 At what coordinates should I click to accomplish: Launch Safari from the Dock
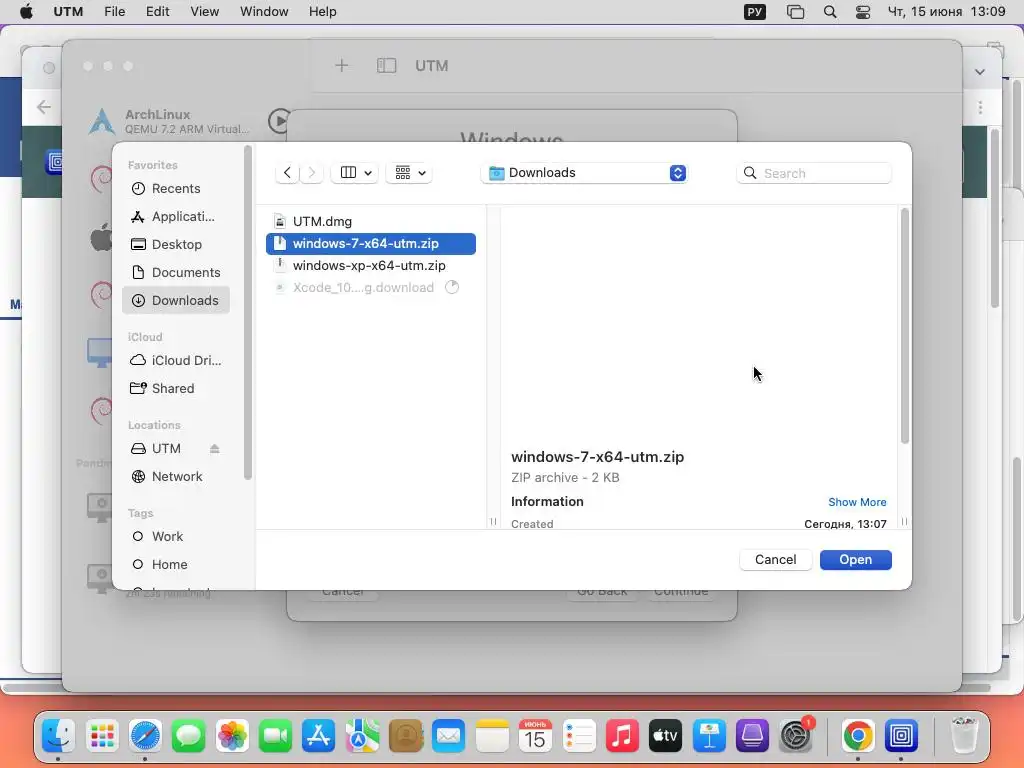tap(145, 735)
